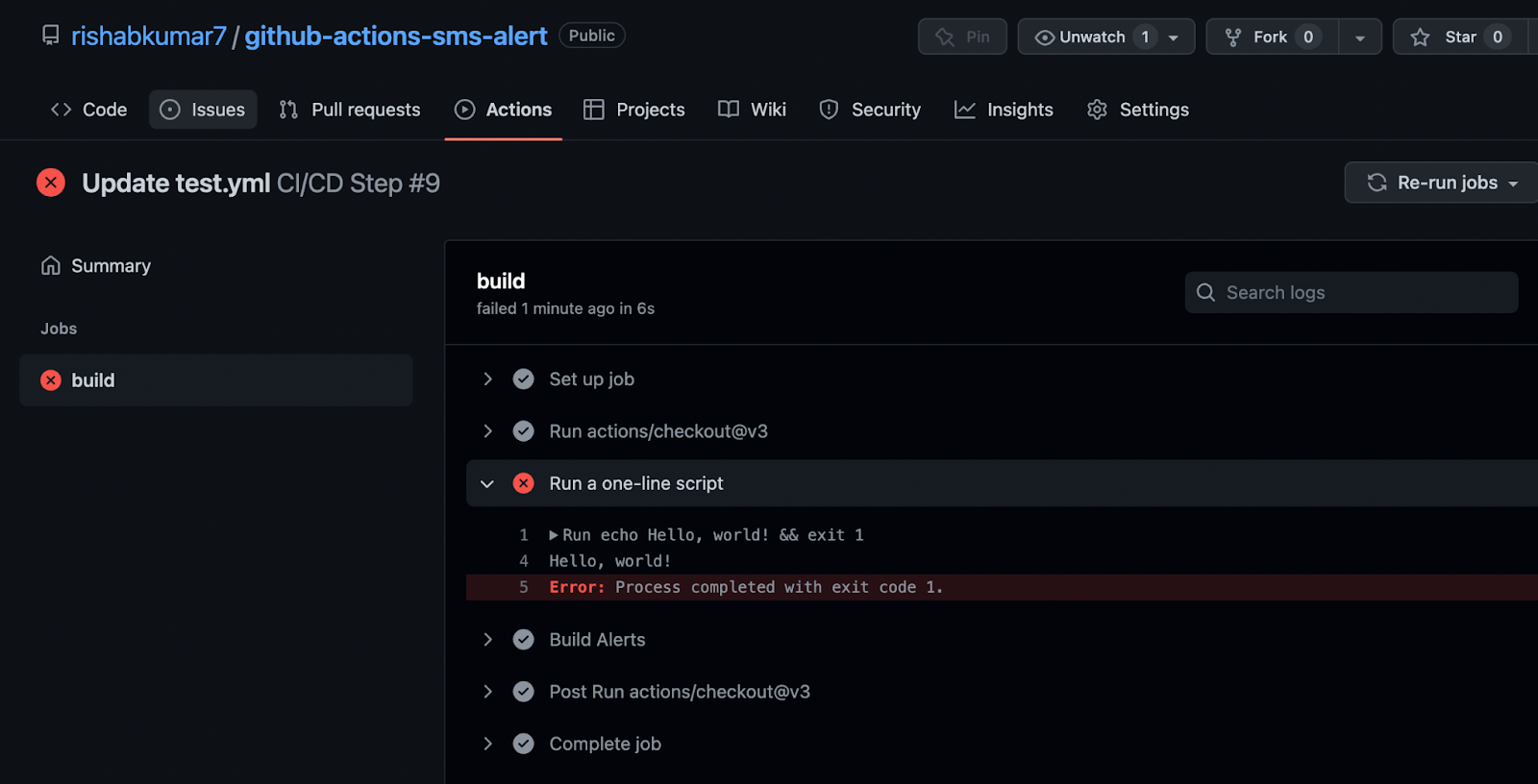This screenshot has width=1538, height=784.
Task: Click the Fork button
Action: tap(1272, 37)
